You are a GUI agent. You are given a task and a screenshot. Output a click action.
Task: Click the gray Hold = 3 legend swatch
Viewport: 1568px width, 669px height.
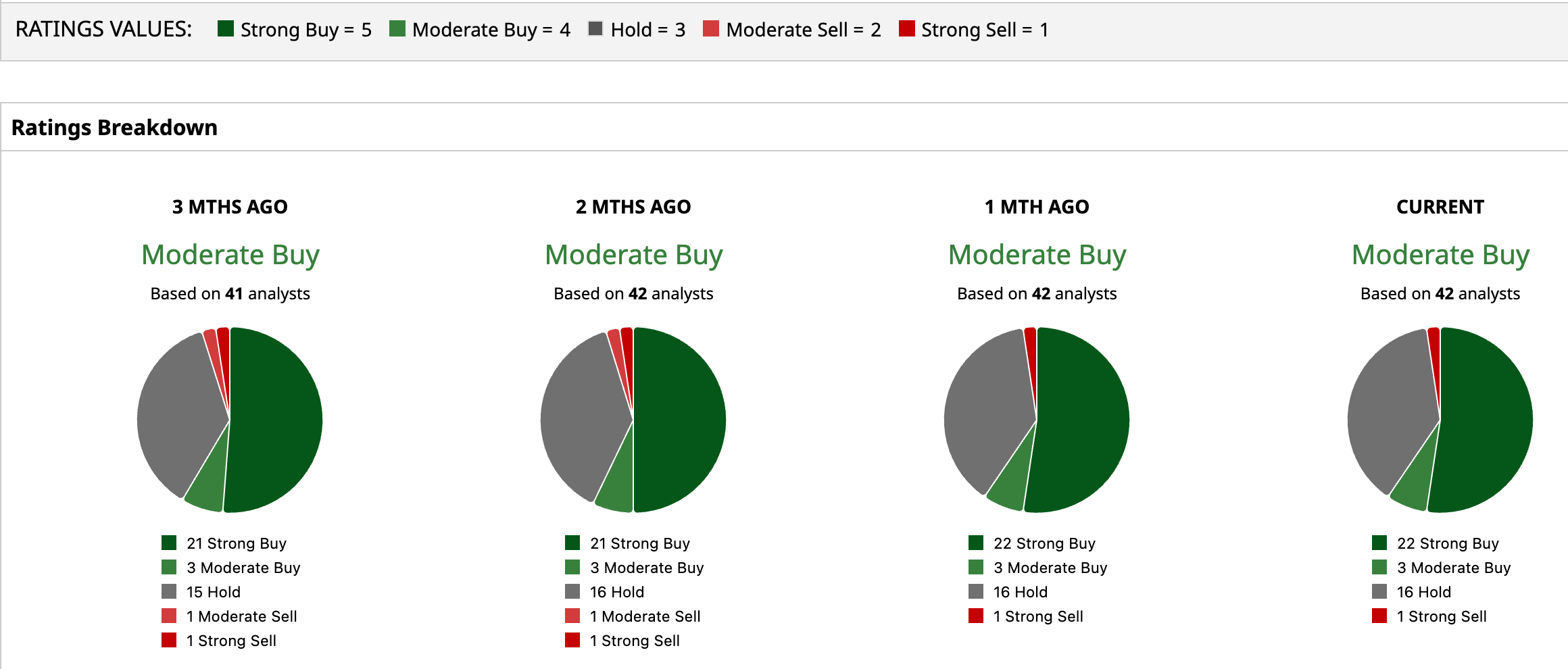(x=595, y=29)
